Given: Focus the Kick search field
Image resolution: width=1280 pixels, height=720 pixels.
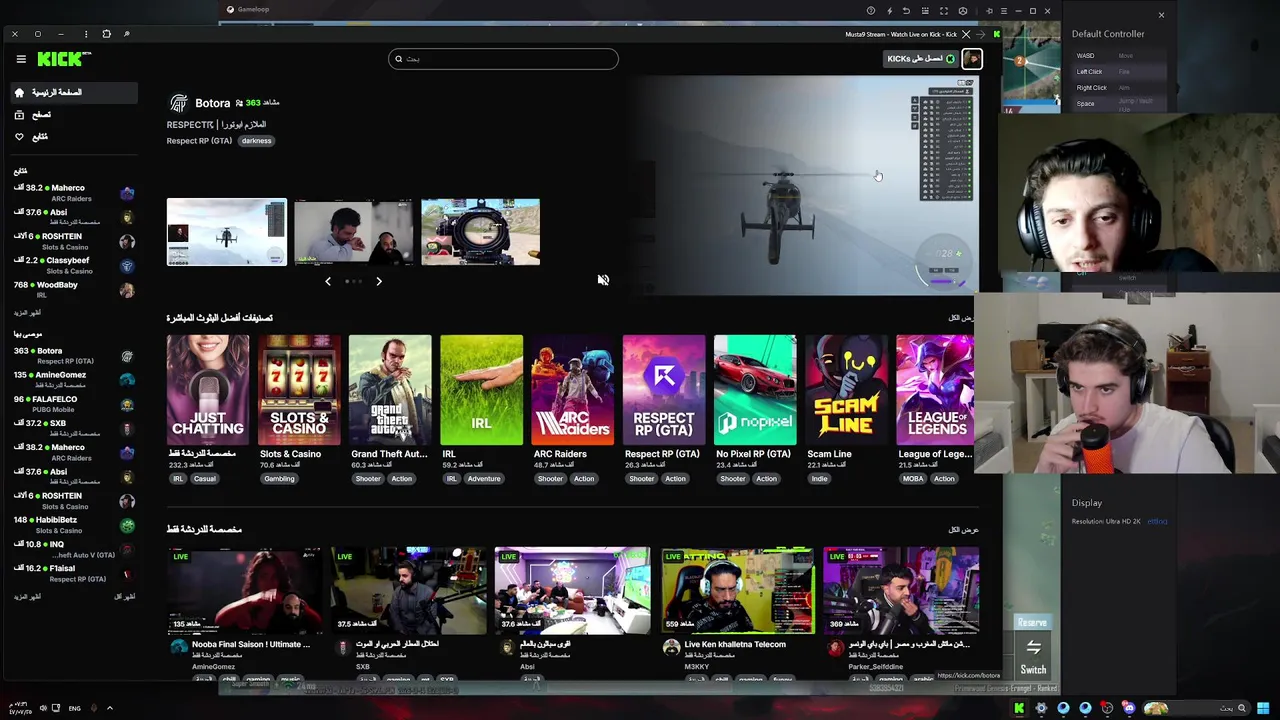Looking at the screenshot, I should pyautogui.click(x=503, y=59).
